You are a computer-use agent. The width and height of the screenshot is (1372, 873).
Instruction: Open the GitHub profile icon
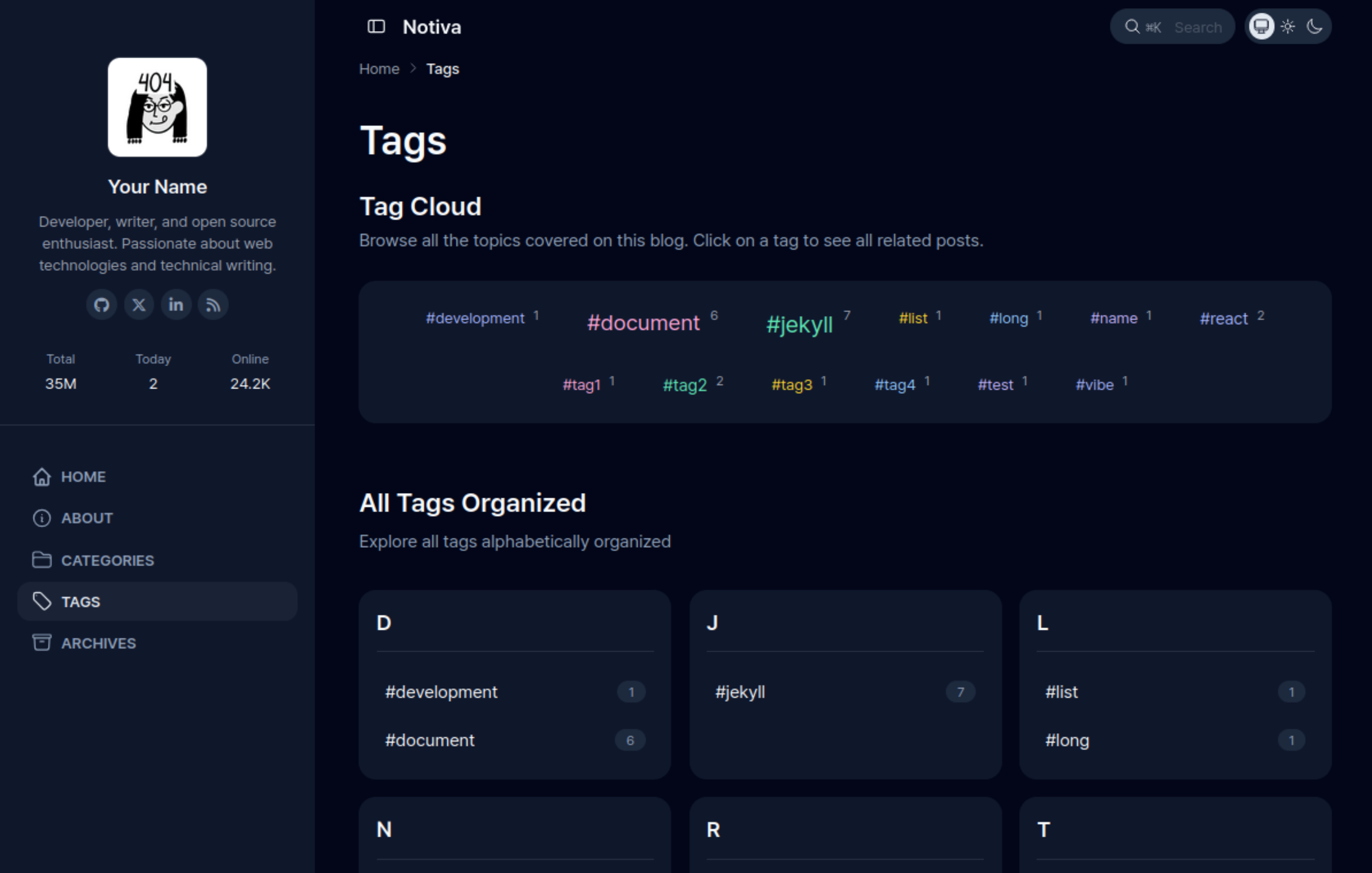pyautogui.click(x=102, y=304)
